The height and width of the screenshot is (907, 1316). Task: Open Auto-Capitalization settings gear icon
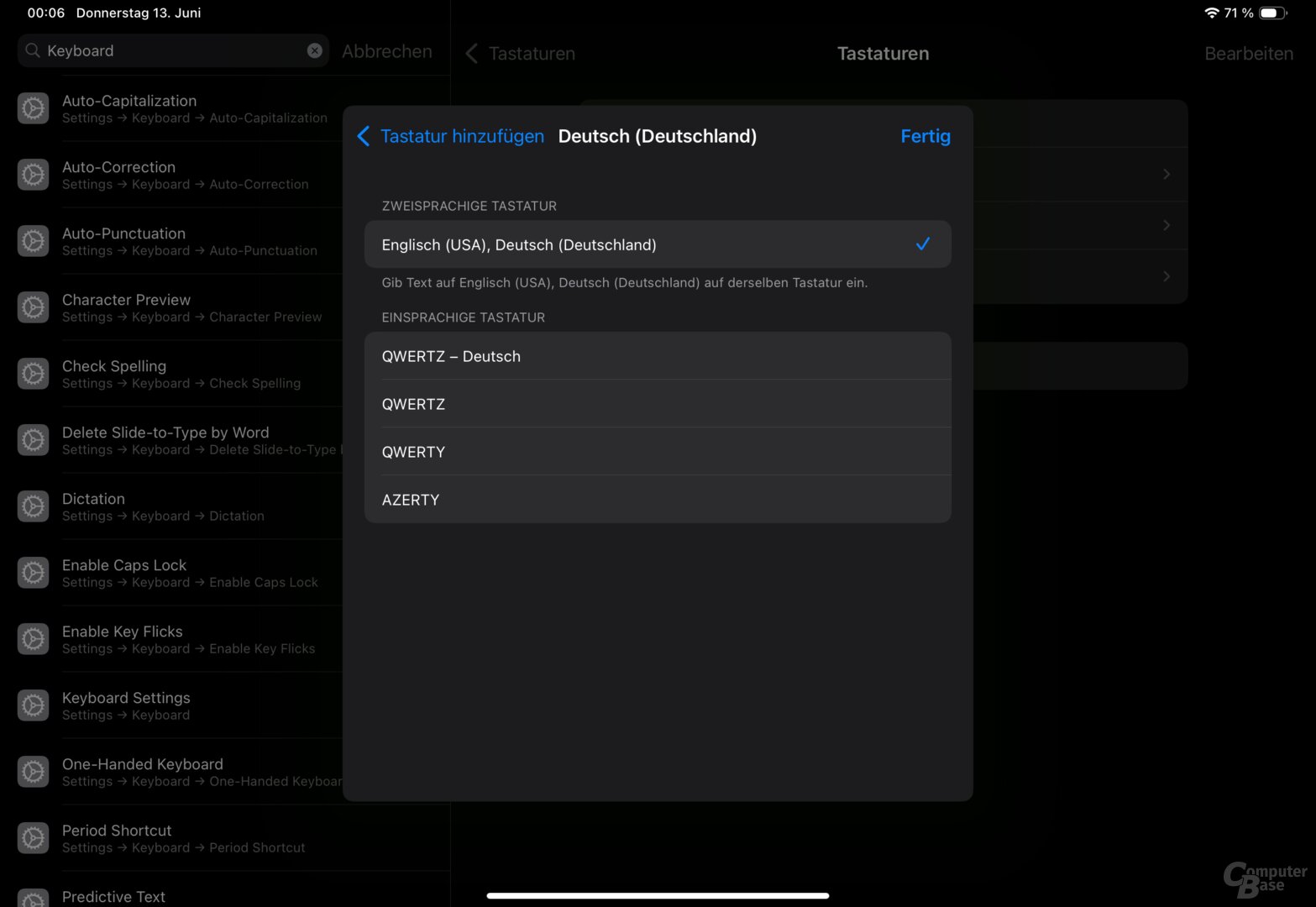point(34,108)
